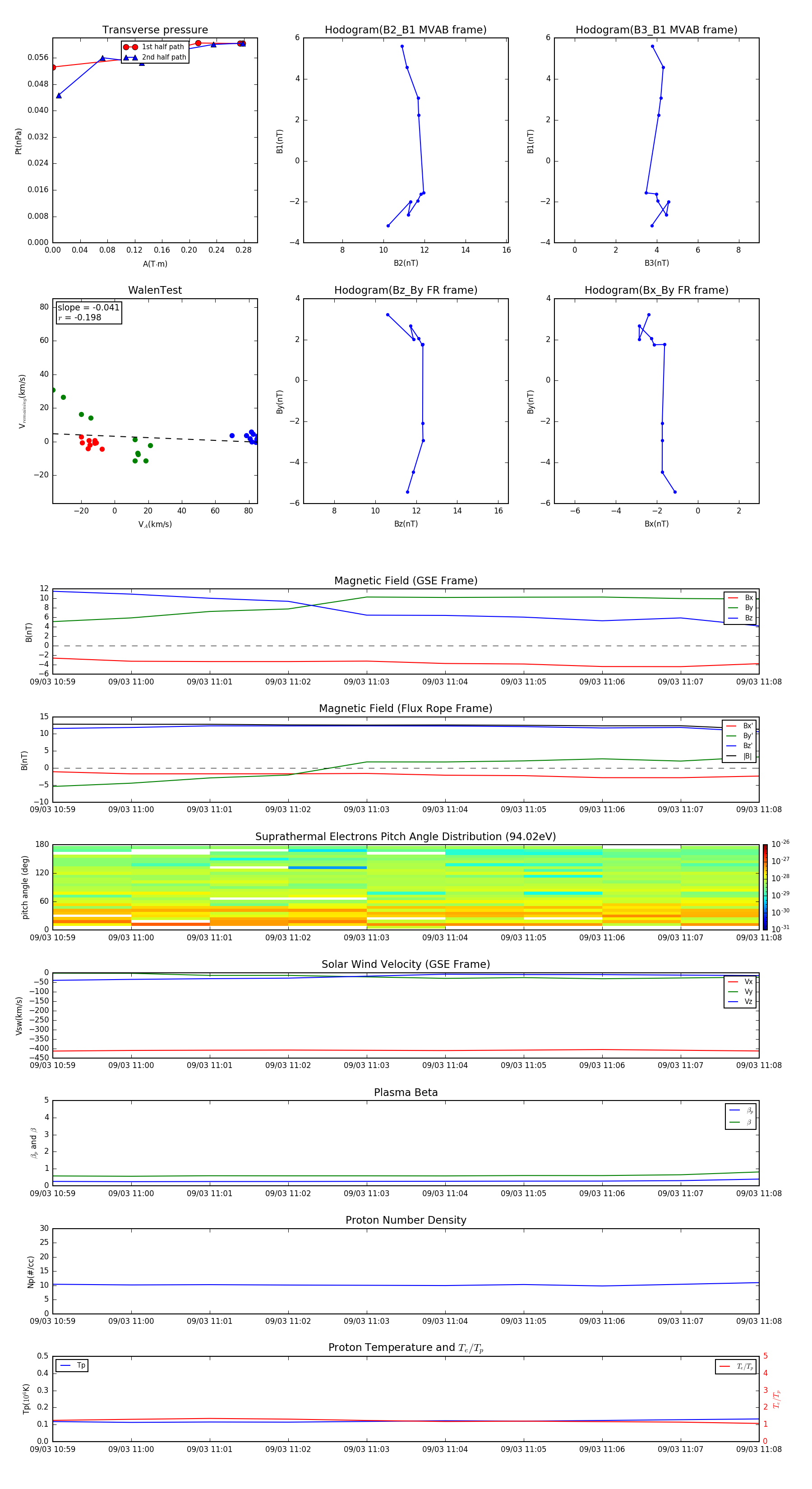Click the '0.056' tick on pressure y-axis
Image resolution: width=812 pixels, height=1489 pixels.
(x=38, y=57)
